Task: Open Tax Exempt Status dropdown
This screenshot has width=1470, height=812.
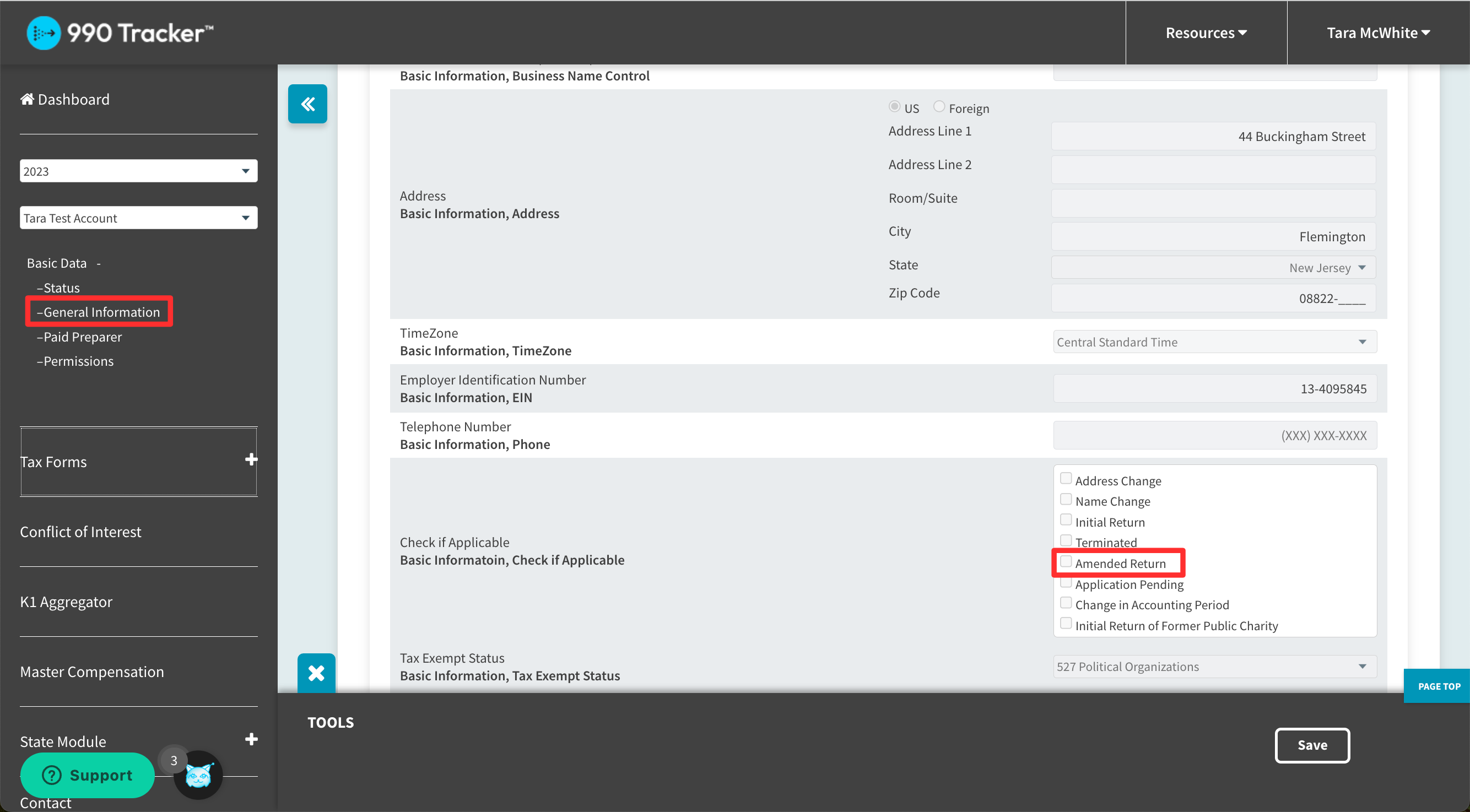Action: point(1214,667)
